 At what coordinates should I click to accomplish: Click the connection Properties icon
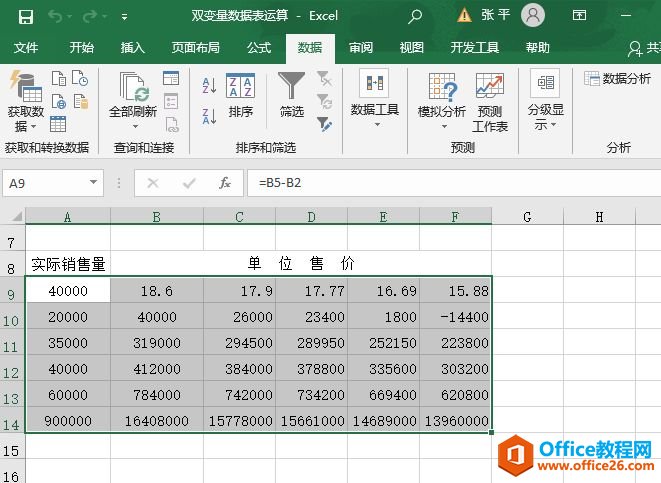[171, 101]
